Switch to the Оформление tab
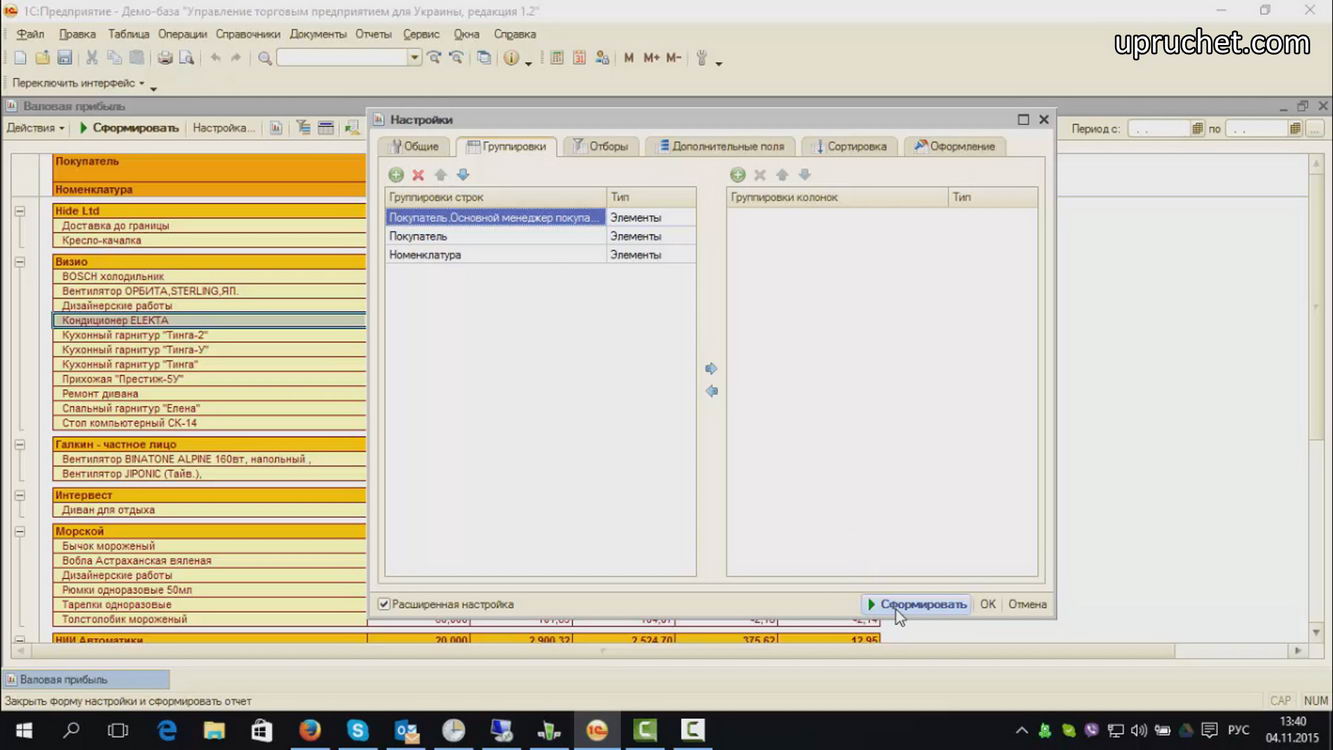This screenshot has width=1333, height=750. click(x=954, y=146)
